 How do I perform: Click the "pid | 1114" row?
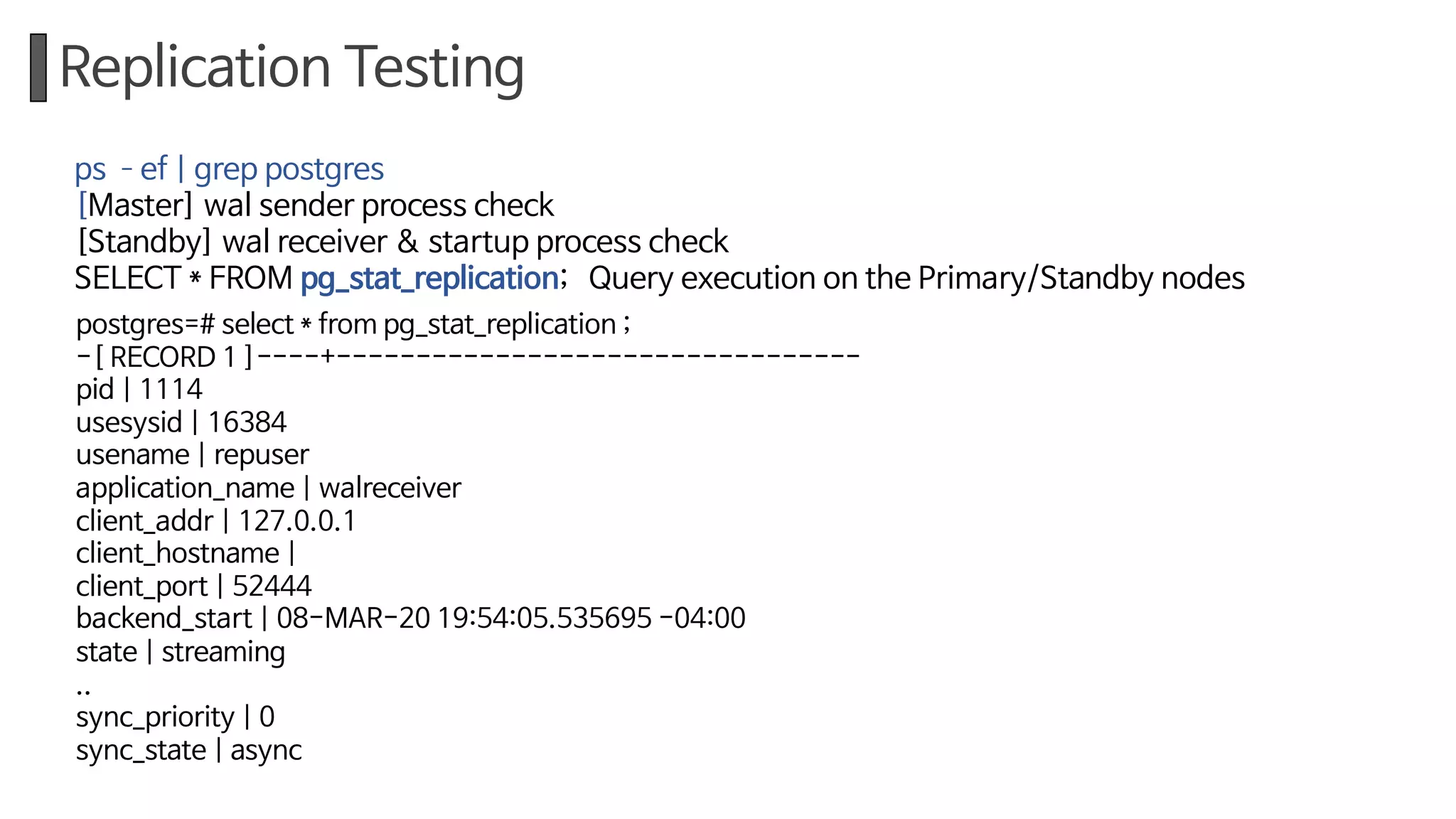pyautogui.click(x=139, y=390)
